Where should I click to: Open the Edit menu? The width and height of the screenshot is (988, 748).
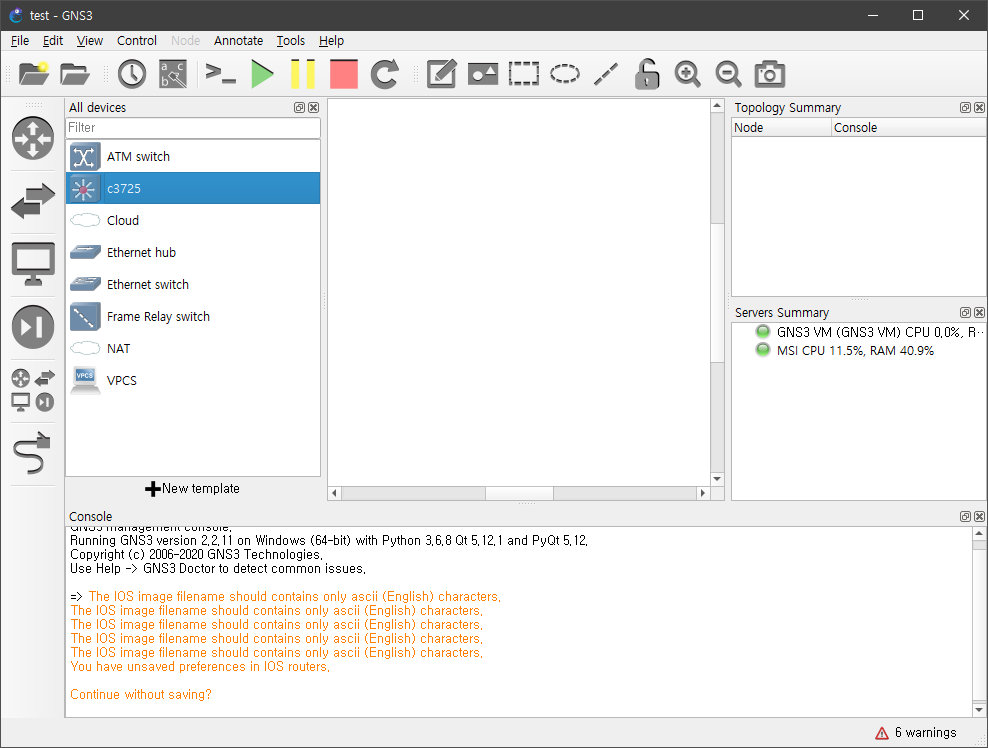tap(53, 41)
